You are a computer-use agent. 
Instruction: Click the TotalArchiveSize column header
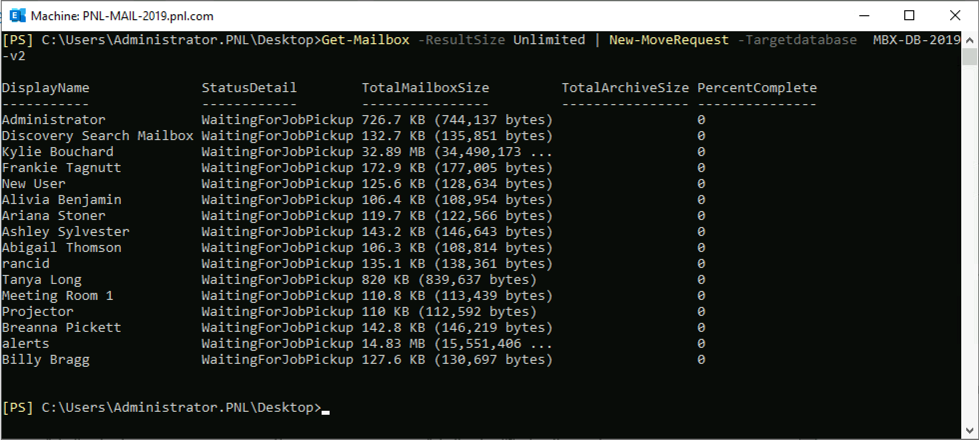click(625, 88)
